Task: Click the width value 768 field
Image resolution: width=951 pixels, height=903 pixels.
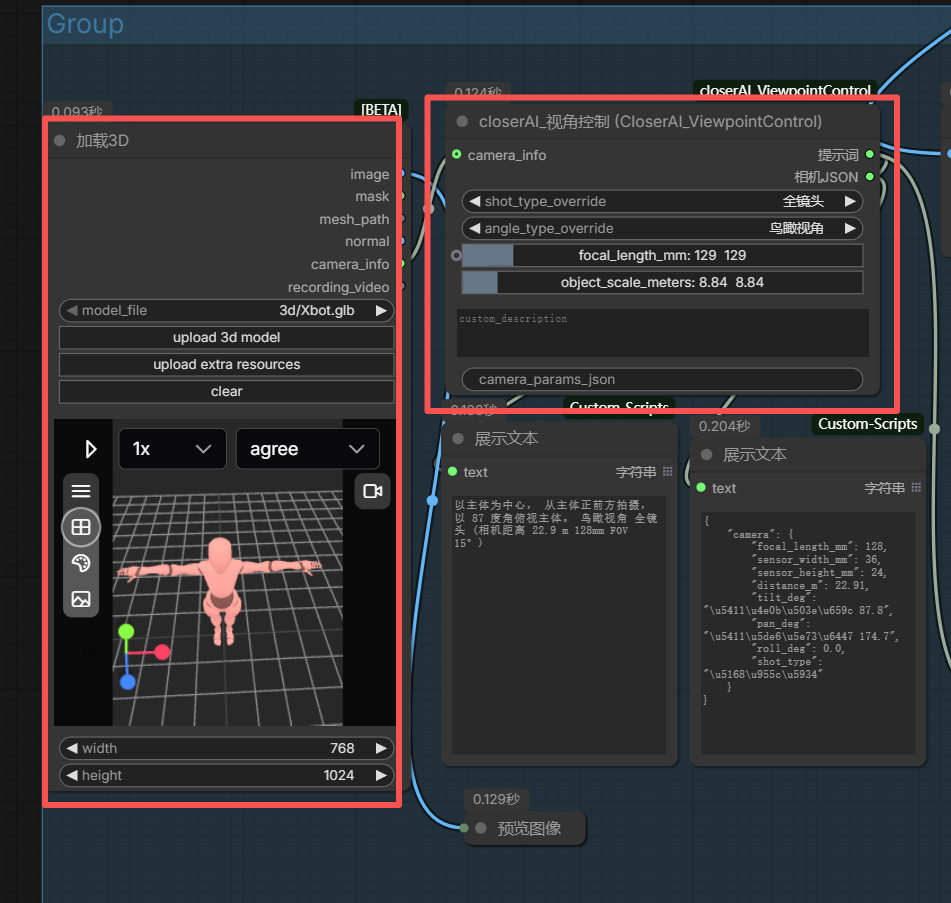Action: pyautogui.click(x=226, y=748)
